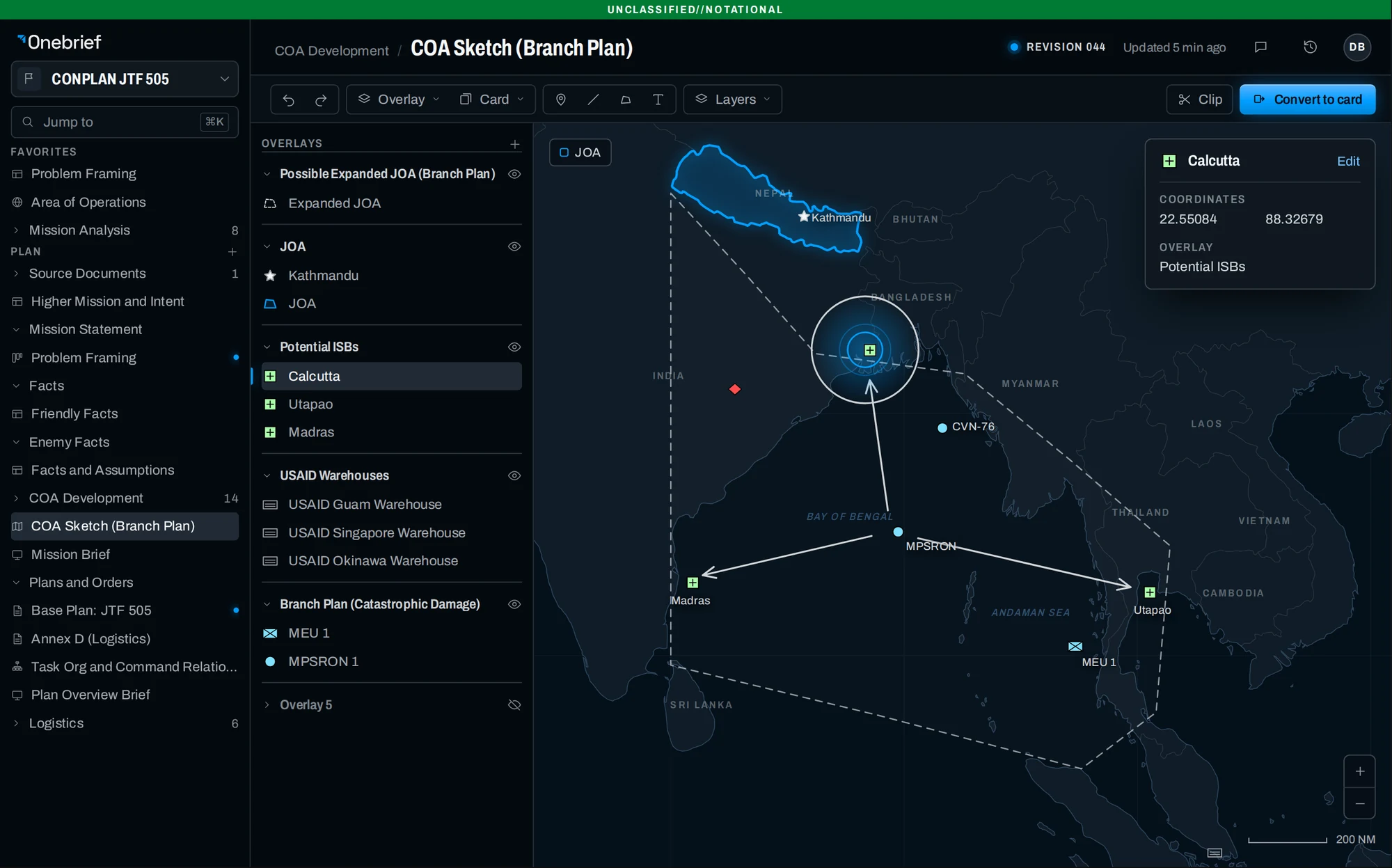Click the red diamond marker in India
The width and height of the screenshot is (1392, 868).
click(735, 389)
